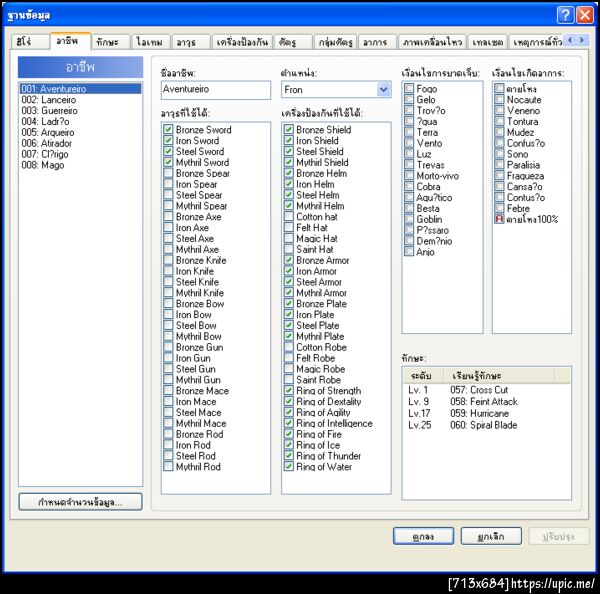Click the red icon beside ตายไหง100%
This screenshot has width=600, height=594.
pos(499,219)
